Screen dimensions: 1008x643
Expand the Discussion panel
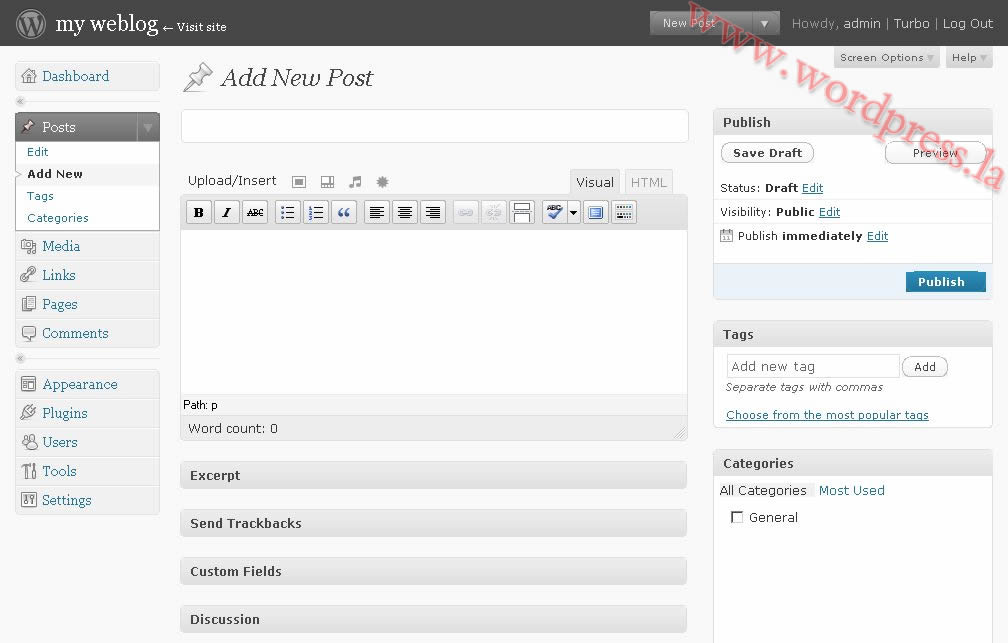point(433,619)
